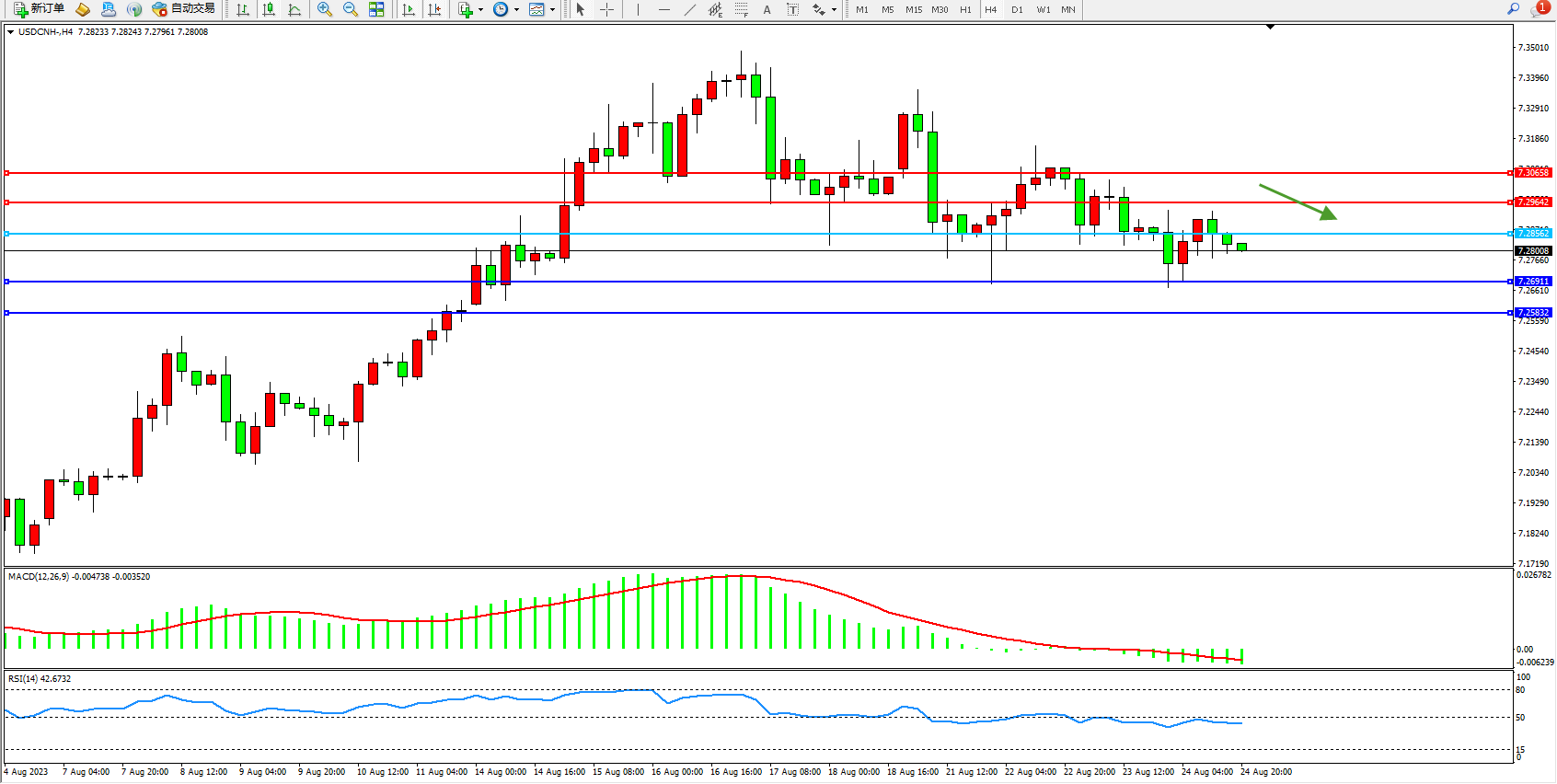Viewport: 1557px width, 784px height.
Task: Click the New Order (新订单) button
Action: tap(40, 9)
